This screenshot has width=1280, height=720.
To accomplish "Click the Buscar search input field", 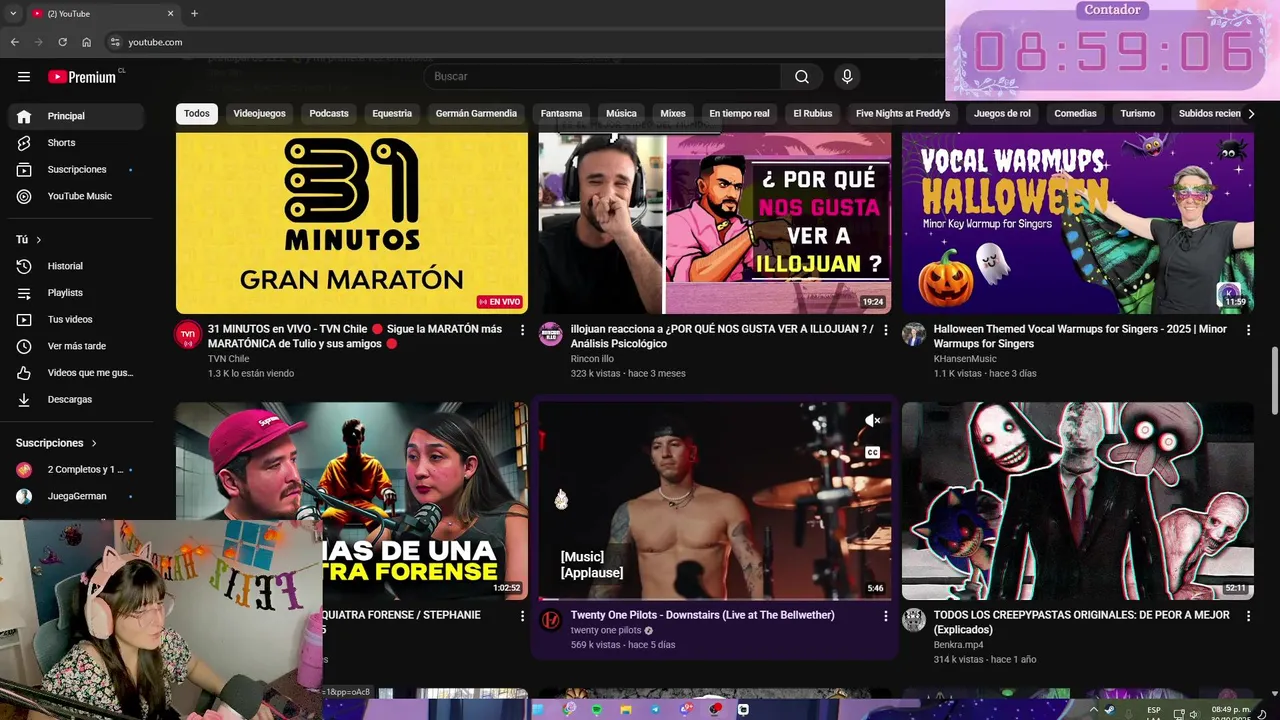I will click(603, 77).
